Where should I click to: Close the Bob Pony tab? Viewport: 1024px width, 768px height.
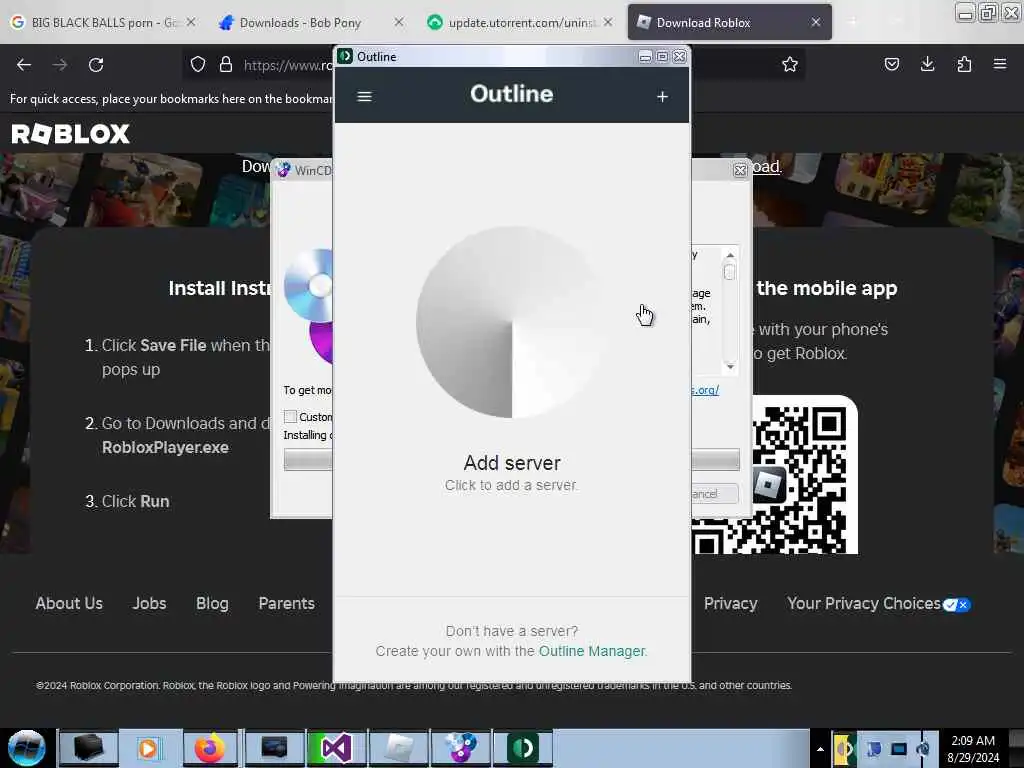click(399, 22)
